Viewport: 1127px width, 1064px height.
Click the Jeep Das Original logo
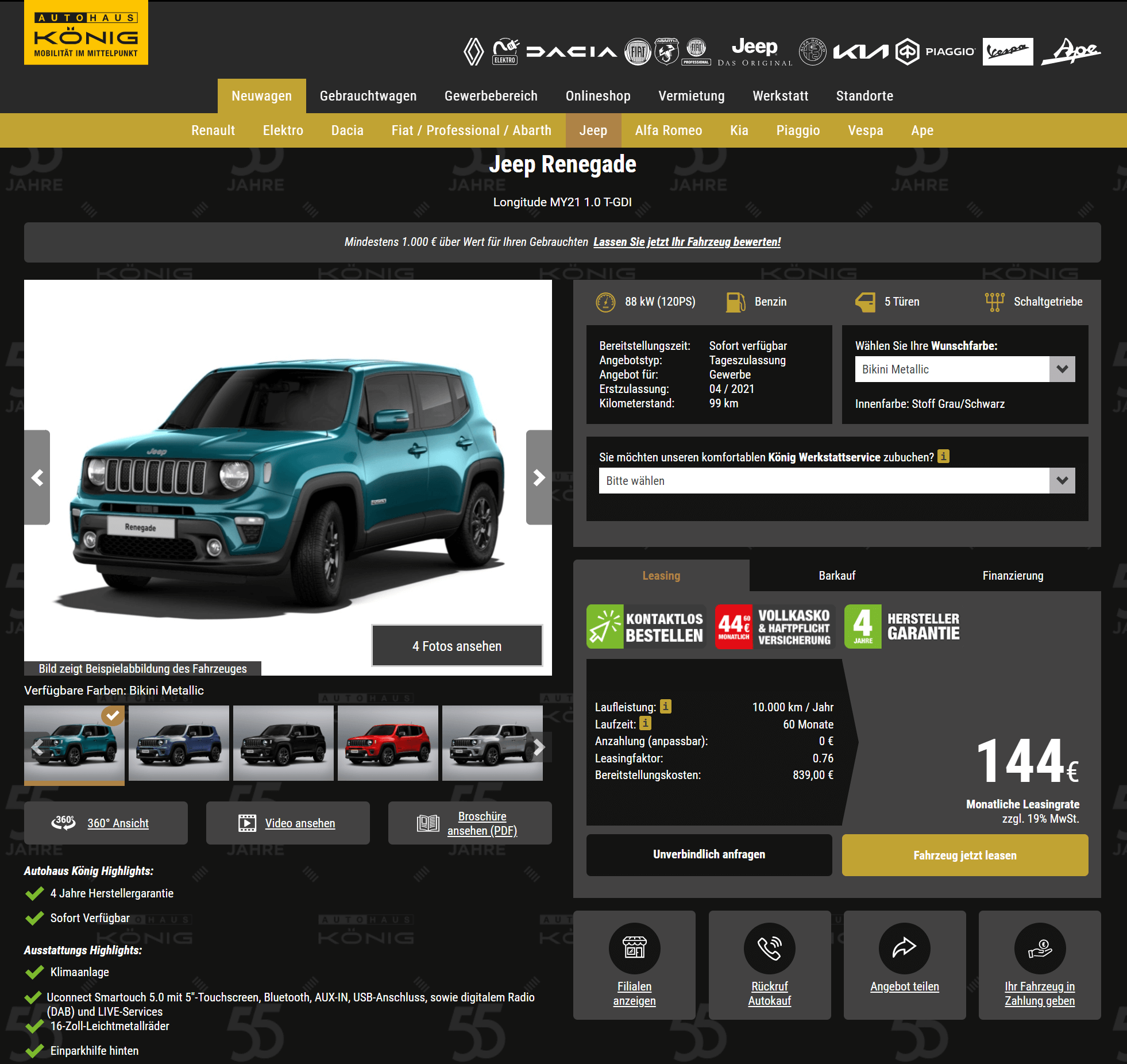pyautogui.click(x=755, y=52)
